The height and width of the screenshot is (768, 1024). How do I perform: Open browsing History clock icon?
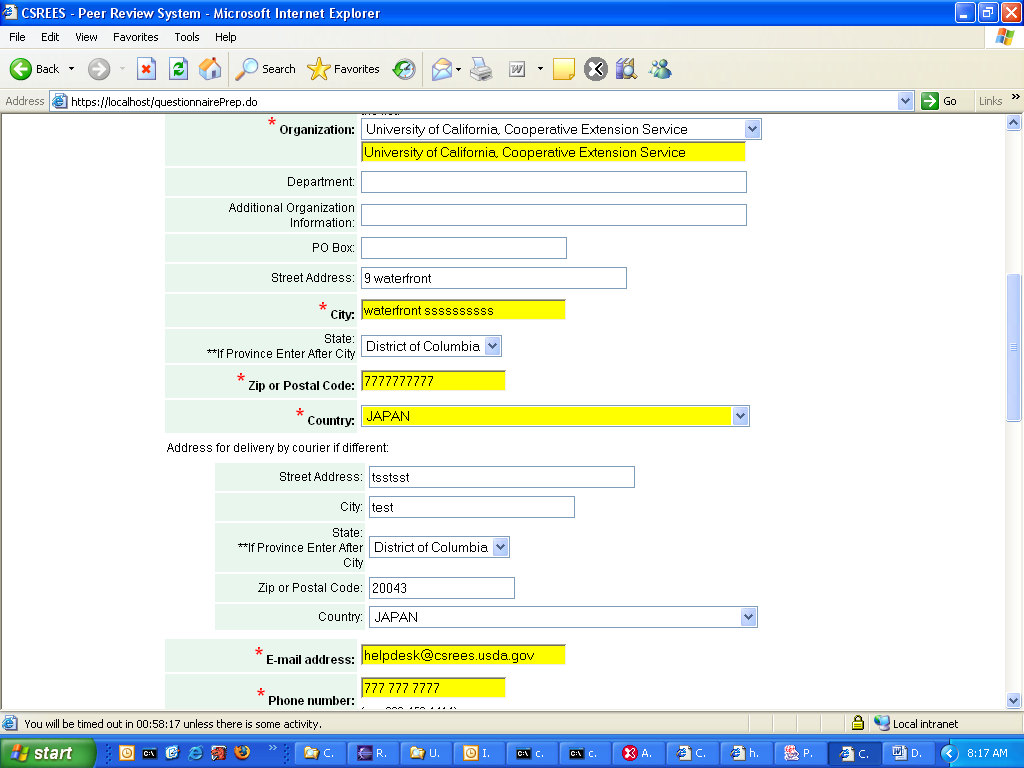pyautogui.click(x=404, y=69)
